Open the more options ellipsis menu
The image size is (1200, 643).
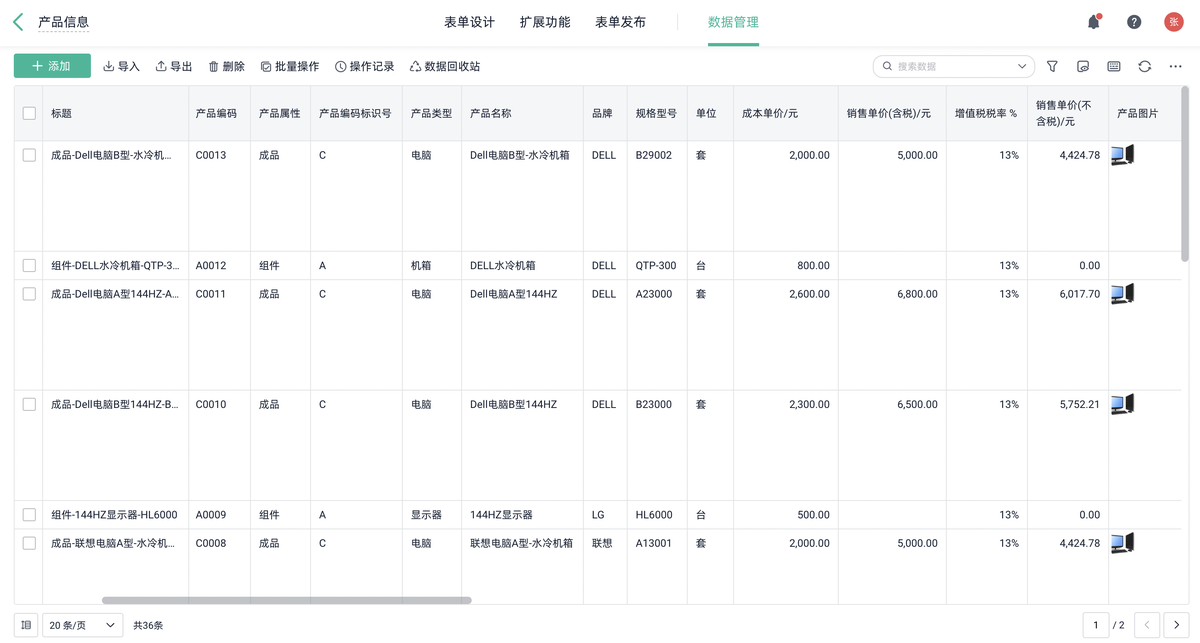1175,66
